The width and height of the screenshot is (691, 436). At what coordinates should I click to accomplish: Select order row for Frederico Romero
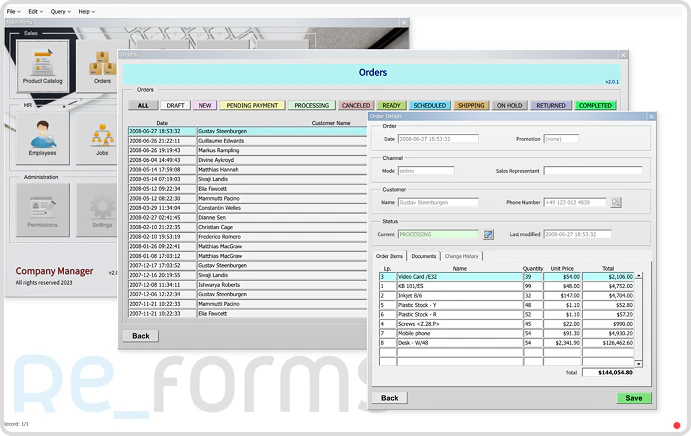coord(247,237)
